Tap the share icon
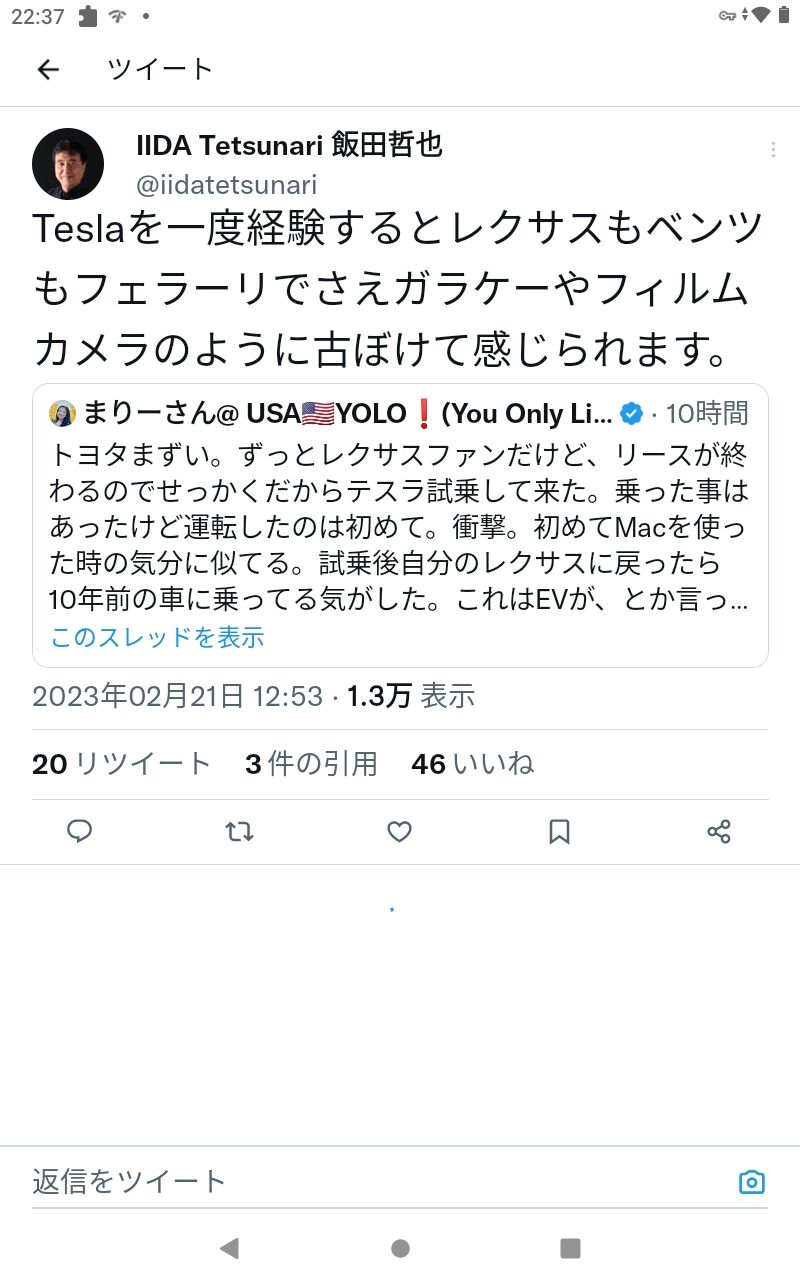Screen dimensions: 800x1280 (719, 831)
